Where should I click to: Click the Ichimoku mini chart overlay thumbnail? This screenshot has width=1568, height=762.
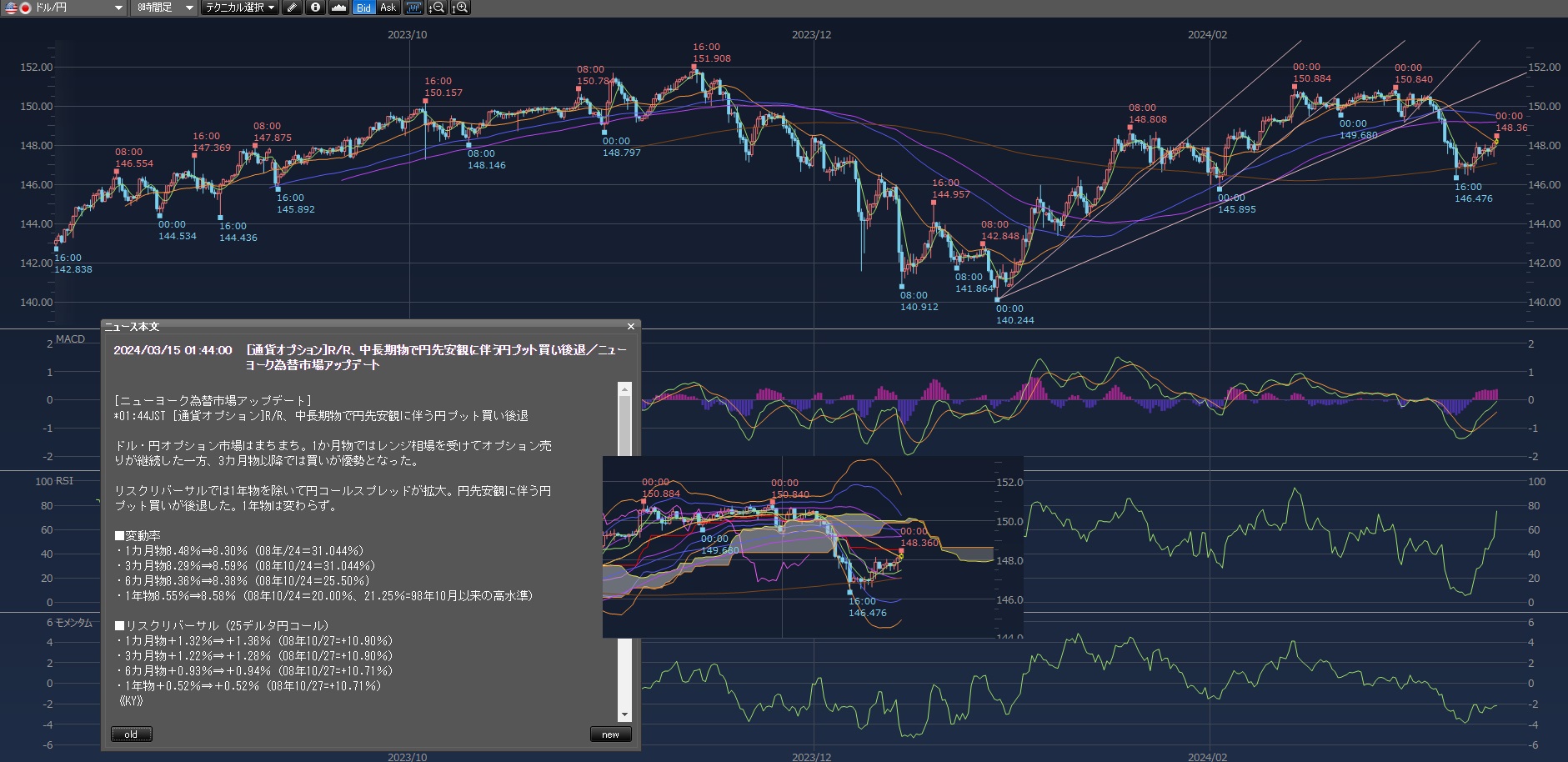(812, 547)
